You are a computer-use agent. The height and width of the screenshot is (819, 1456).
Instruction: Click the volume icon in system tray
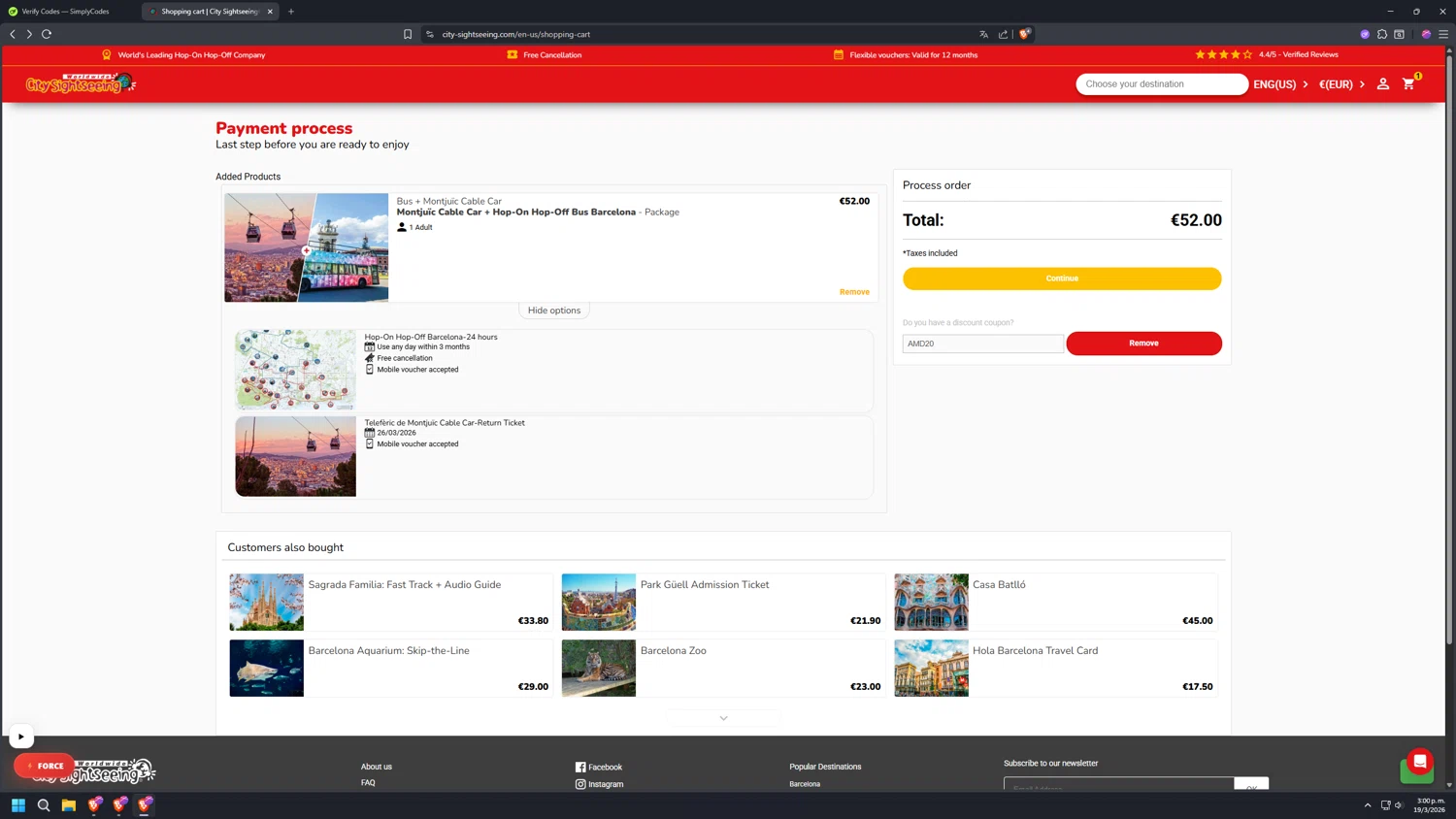coord(1399,805)
